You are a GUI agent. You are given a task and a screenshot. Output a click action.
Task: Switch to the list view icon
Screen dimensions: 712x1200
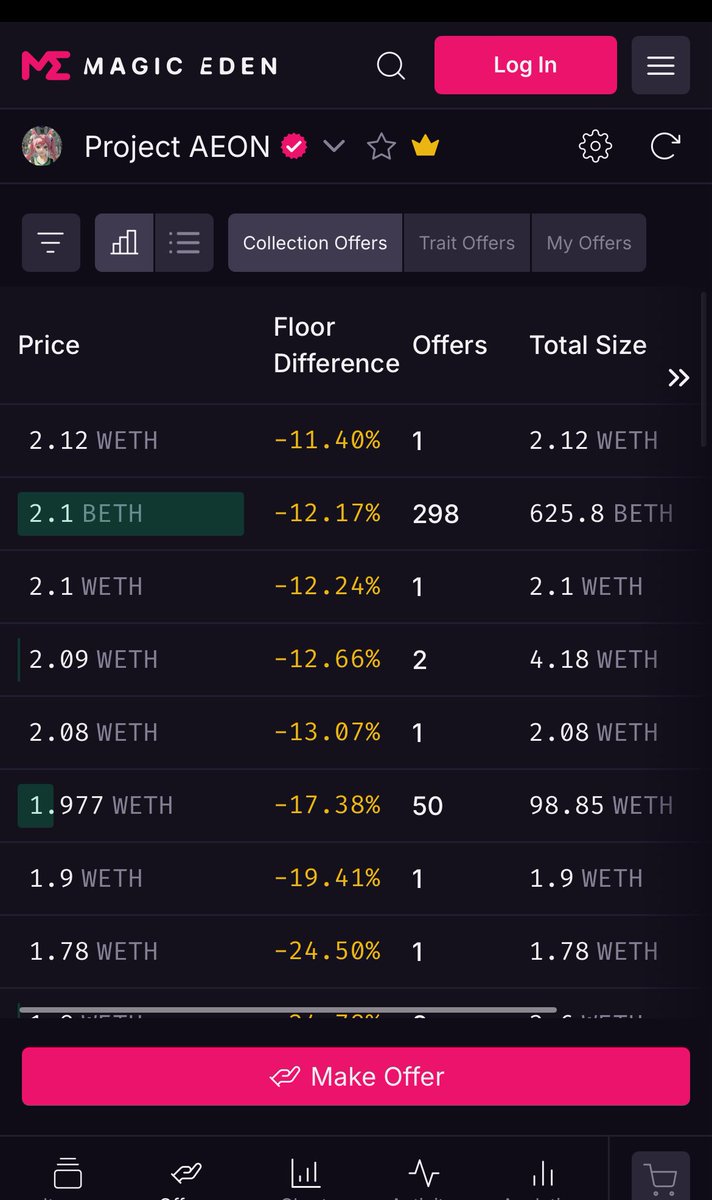pos(184,243)
